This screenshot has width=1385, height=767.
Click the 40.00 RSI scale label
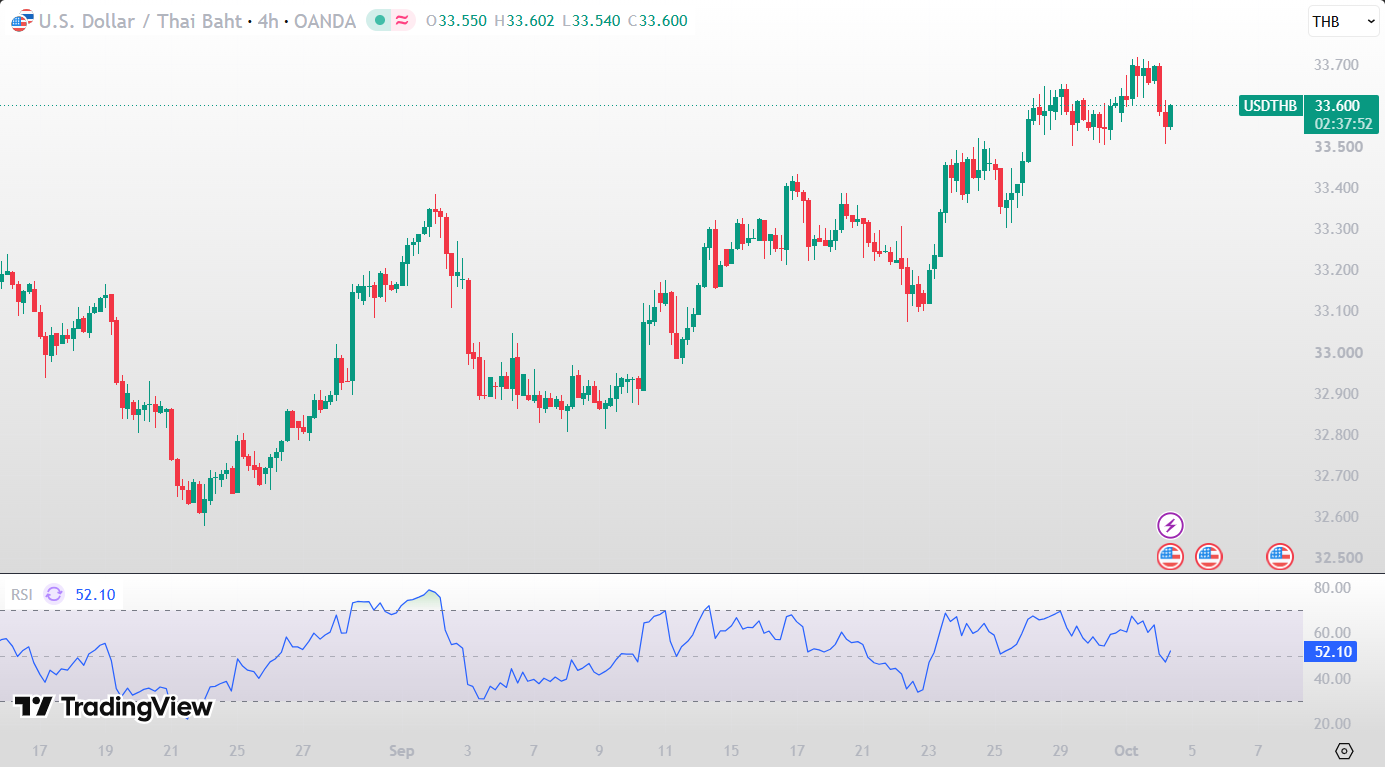[1334, 678]
